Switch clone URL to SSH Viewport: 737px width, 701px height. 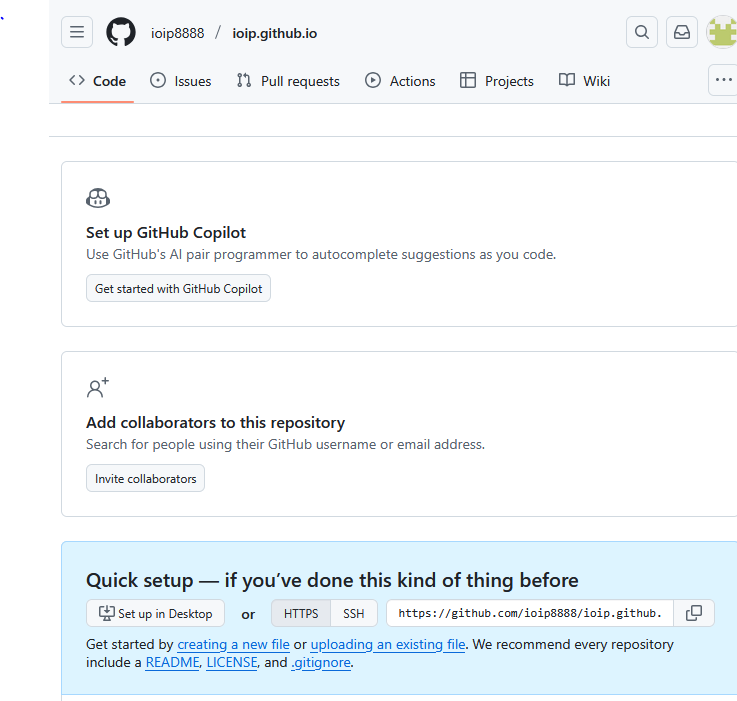[x=354, y=613]
